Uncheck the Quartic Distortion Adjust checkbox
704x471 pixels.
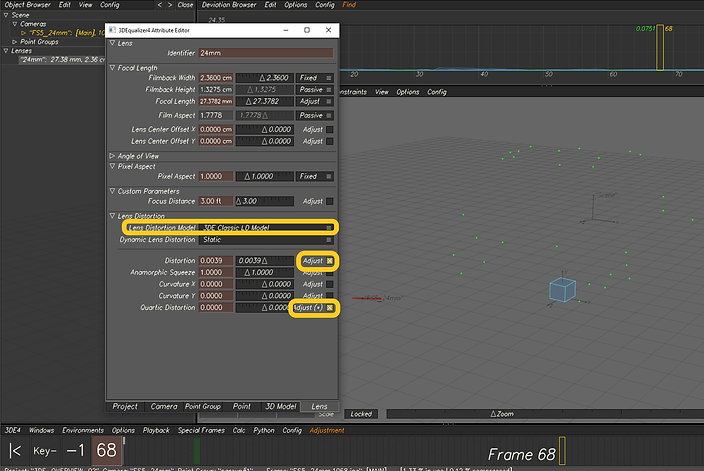tap(330, 308)
